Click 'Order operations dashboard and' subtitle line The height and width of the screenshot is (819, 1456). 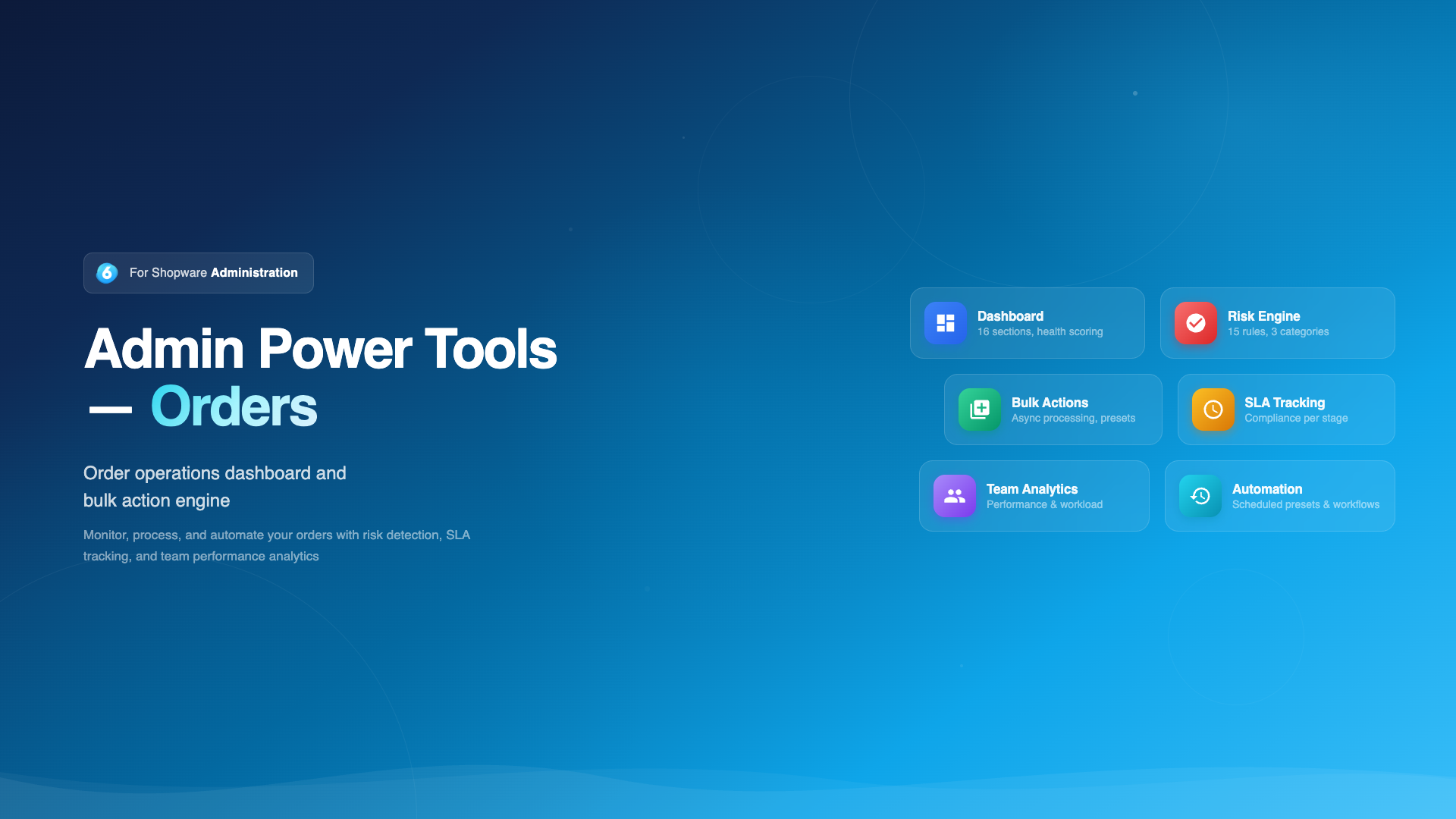click(x=215, y=473)
